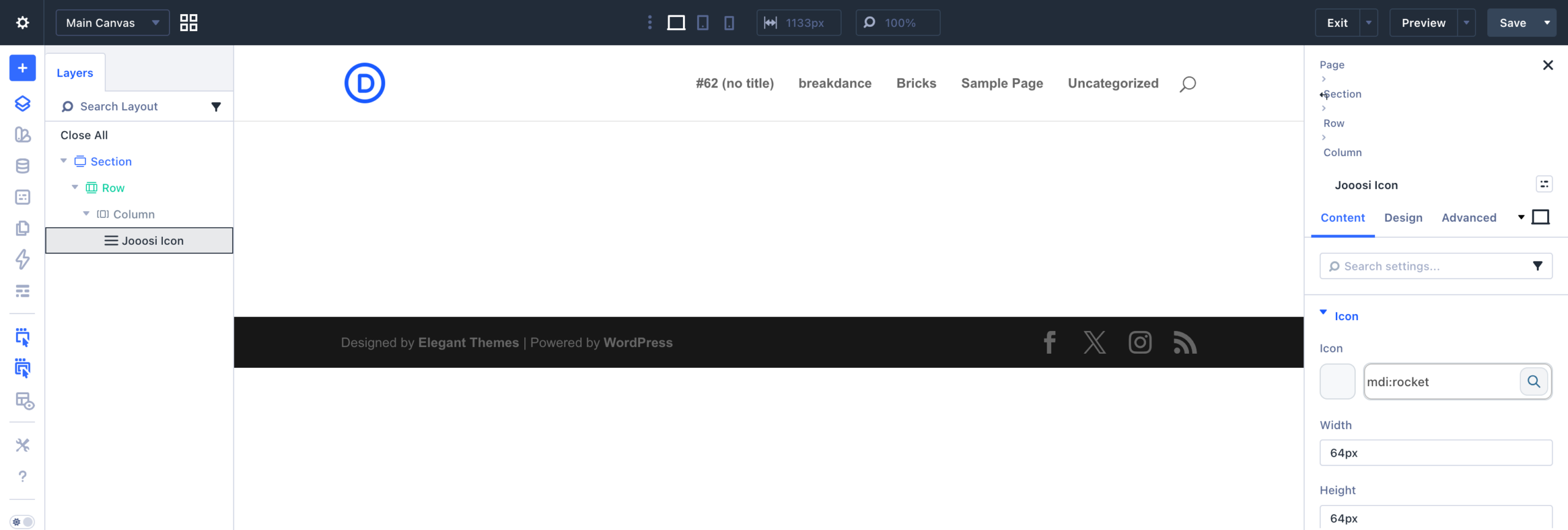Collapse the Column layer in tree
The image size is (1568, 530).
click(86, 214)
